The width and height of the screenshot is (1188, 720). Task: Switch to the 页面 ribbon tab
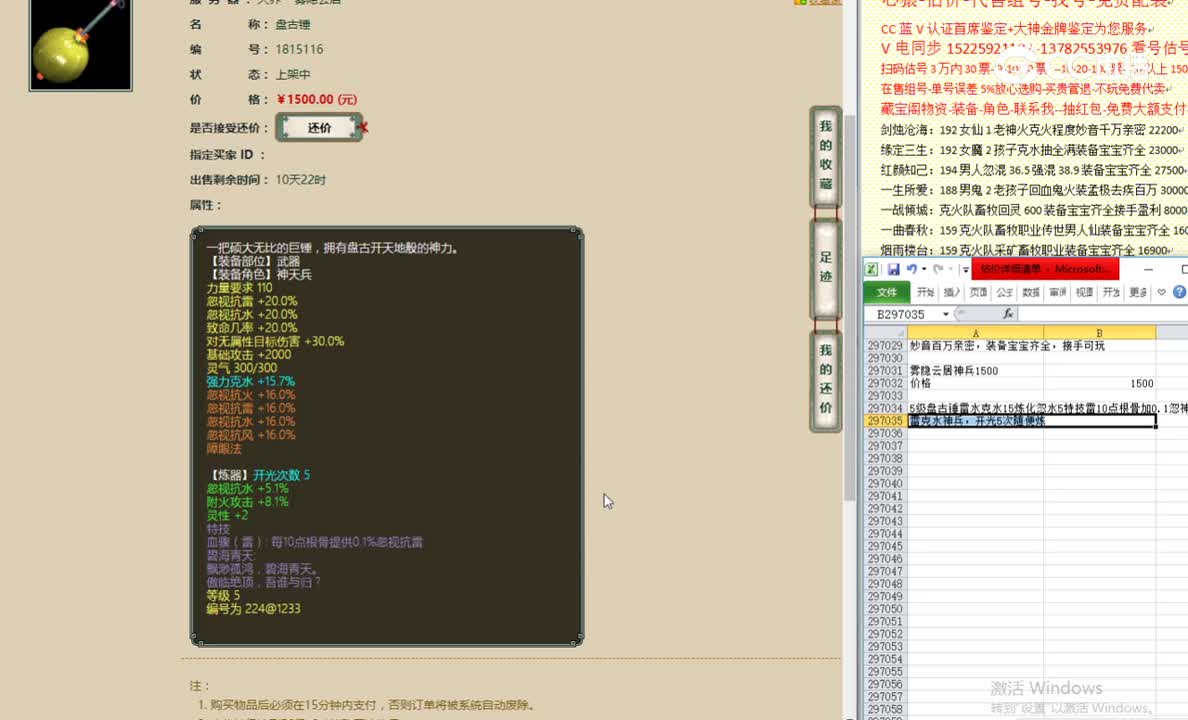tap(978, 292)
